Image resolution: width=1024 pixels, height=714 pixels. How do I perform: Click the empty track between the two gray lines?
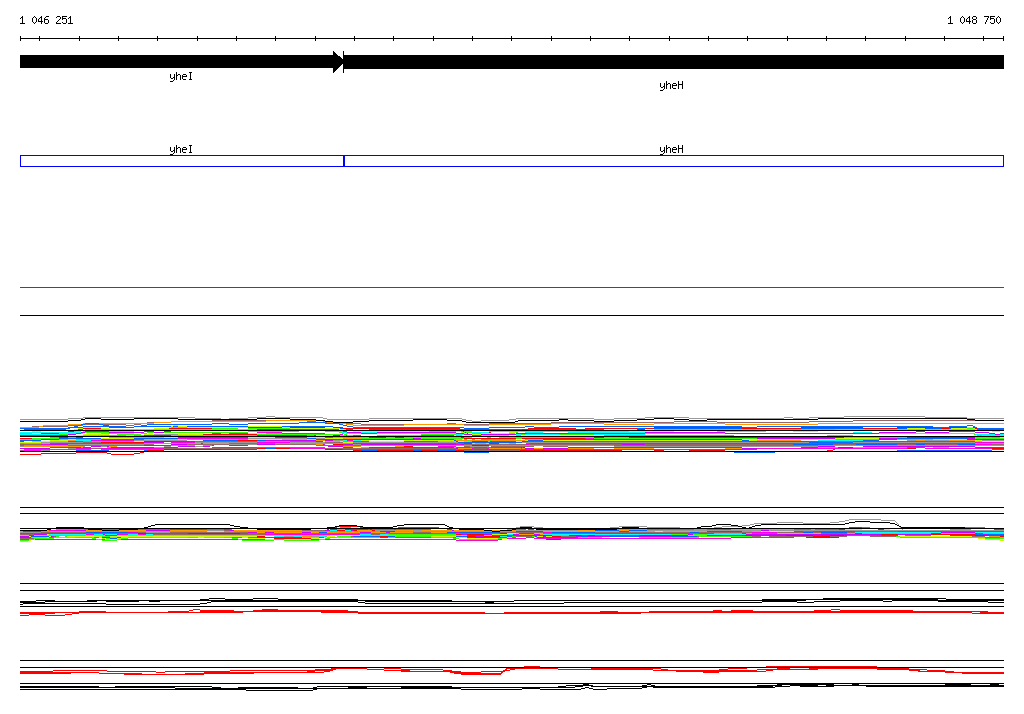click(x=511, y=301)
